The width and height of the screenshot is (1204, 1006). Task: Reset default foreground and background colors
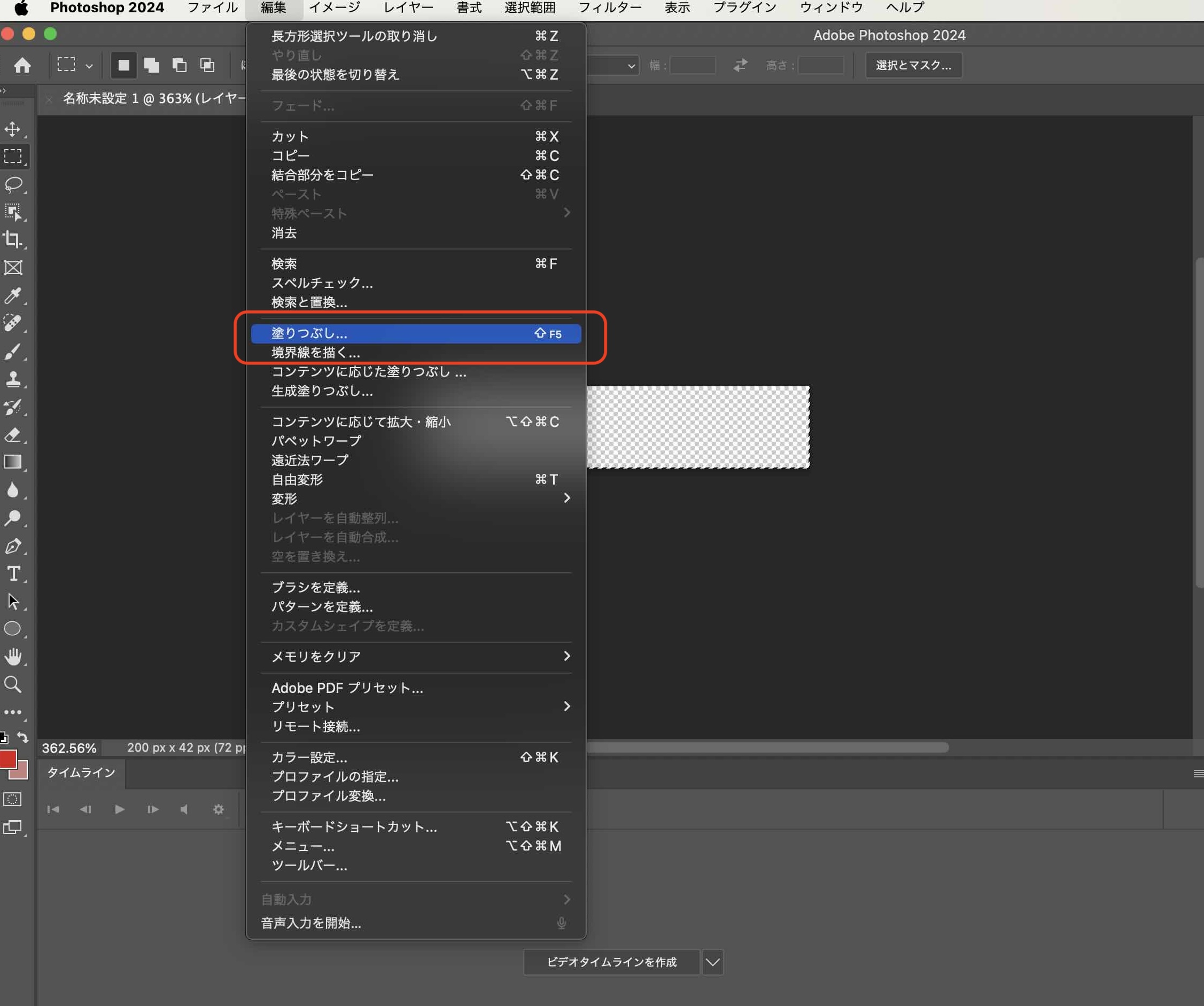pyautogui.click(x=4, y=738)
